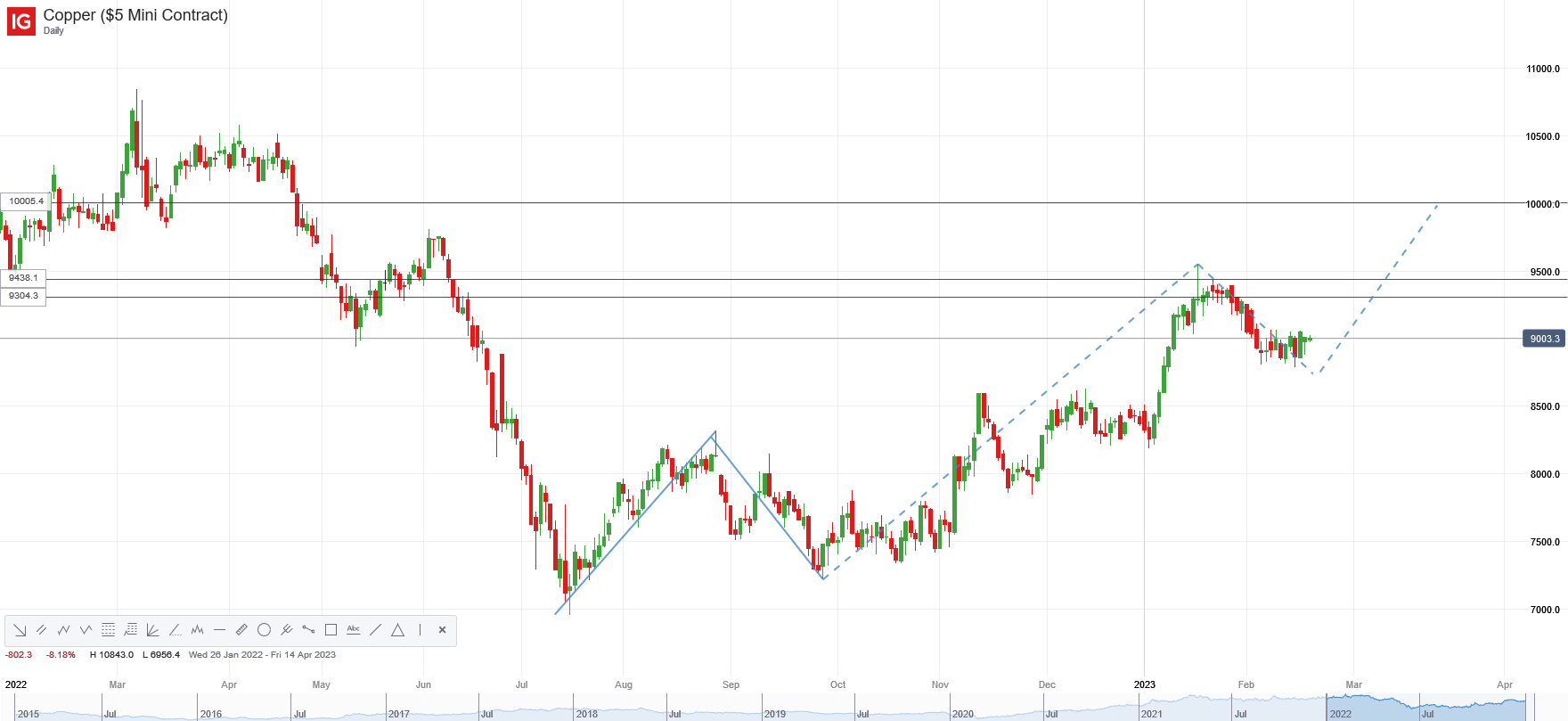1568x721 pixels.
Task: Click 2015 in the bottom navigator timeline
Action: pyautogui.click(x=29, y=714)
